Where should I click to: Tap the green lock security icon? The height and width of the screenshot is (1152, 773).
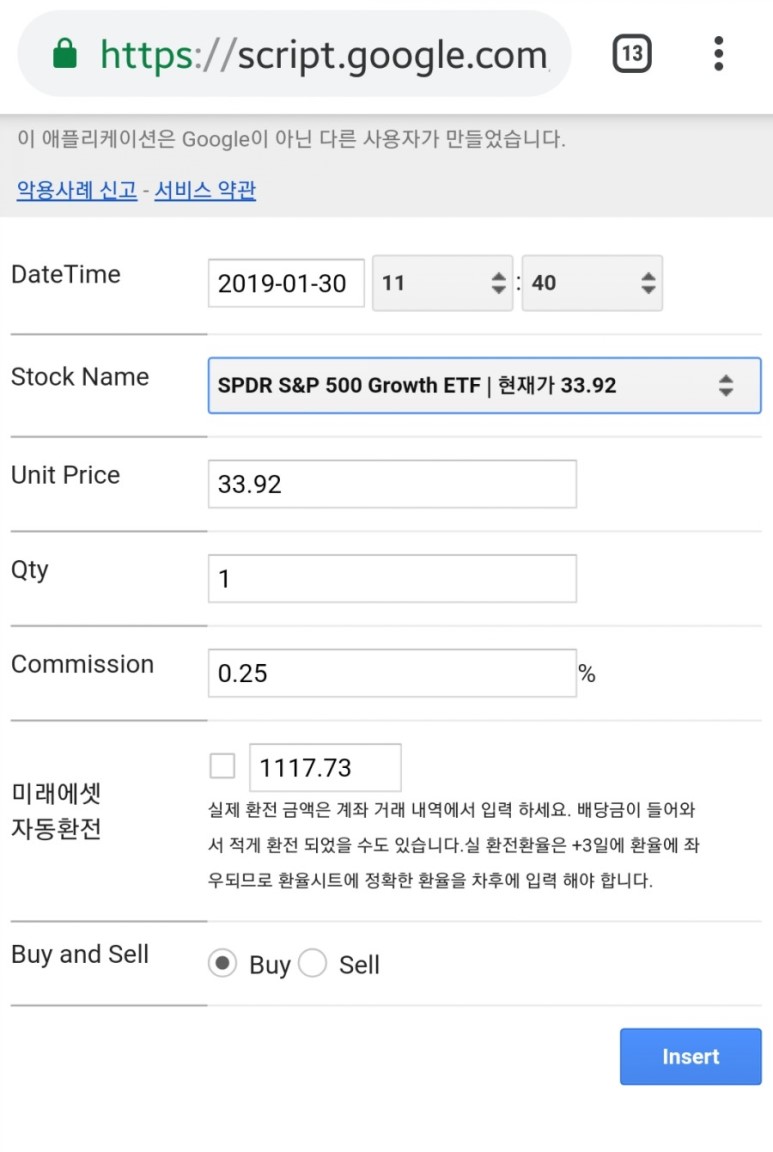(x=65, y=54)
